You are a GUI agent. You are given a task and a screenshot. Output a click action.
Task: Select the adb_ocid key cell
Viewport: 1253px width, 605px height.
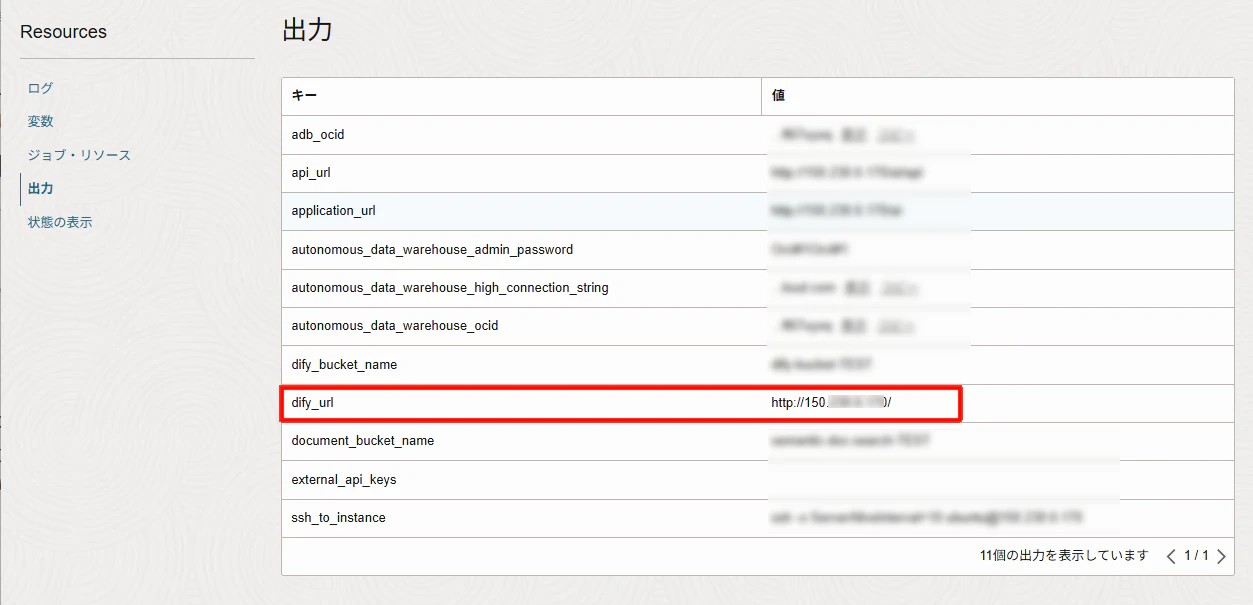tap(522, 135)
